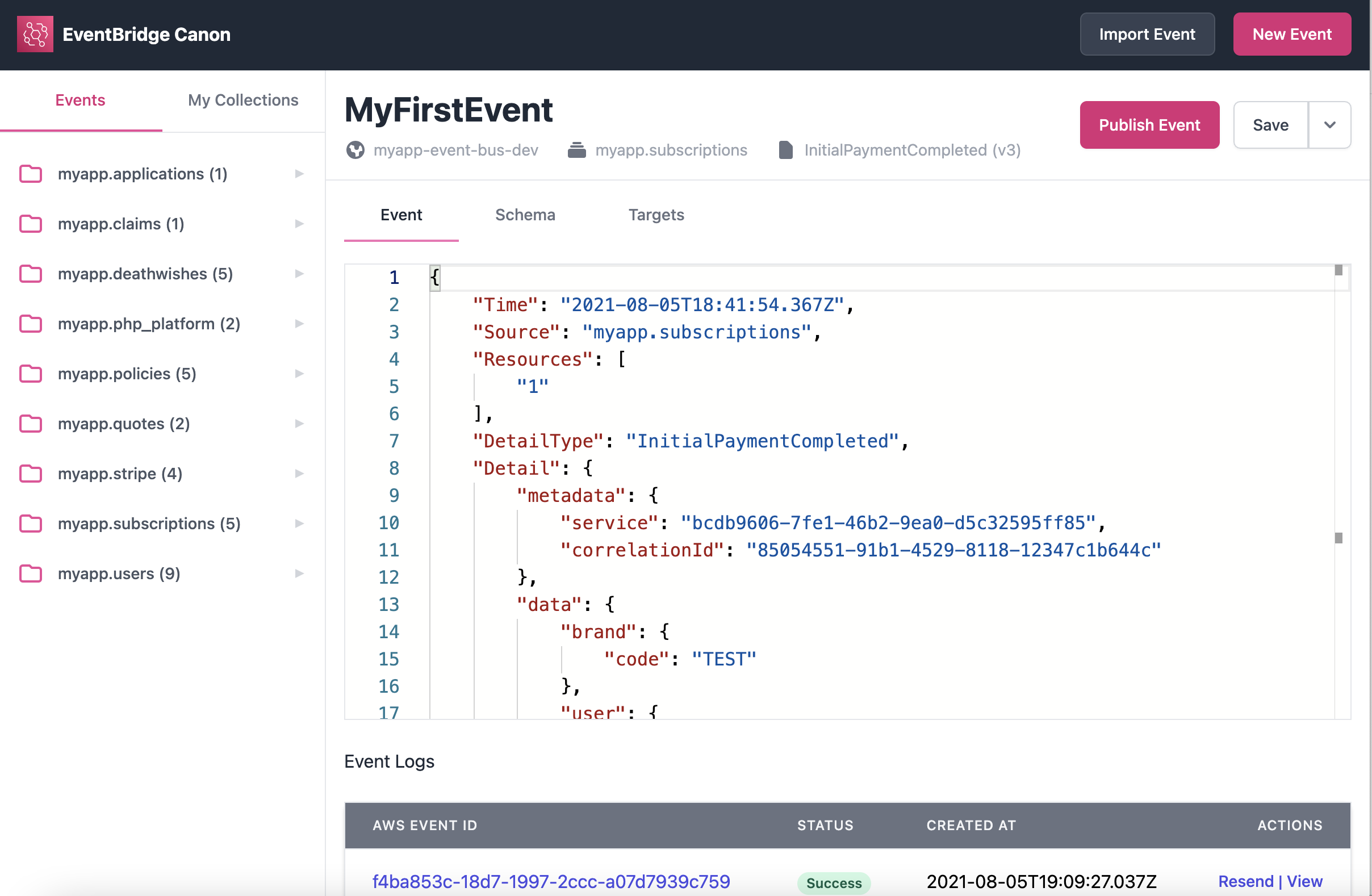Click the myapp.stripe folder icon
The image size is (1372, 896).
click(31, 474)
